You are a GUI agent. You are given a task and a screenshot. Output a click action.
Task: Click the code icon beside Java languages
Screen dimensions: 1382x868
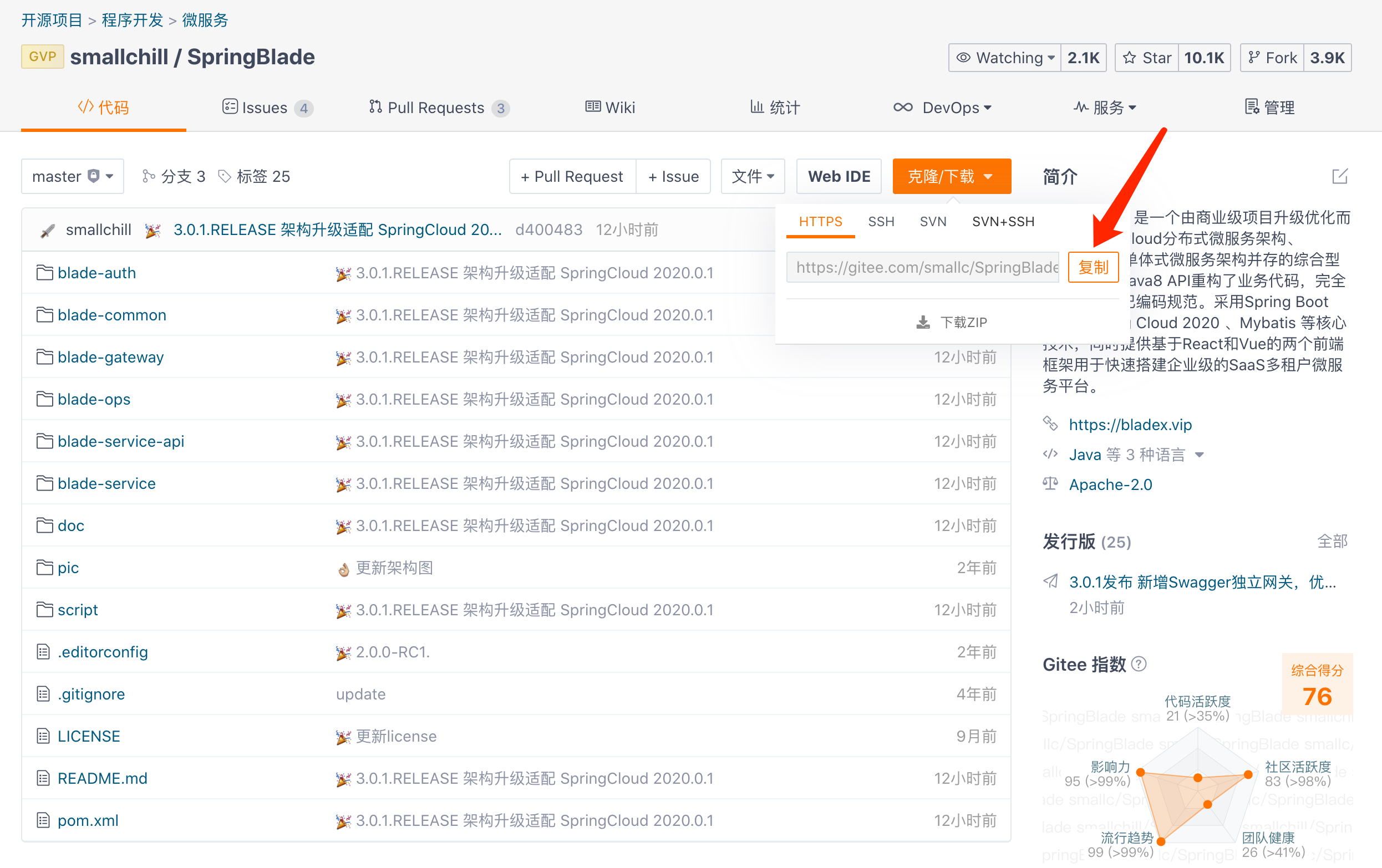coord(1050,454)
